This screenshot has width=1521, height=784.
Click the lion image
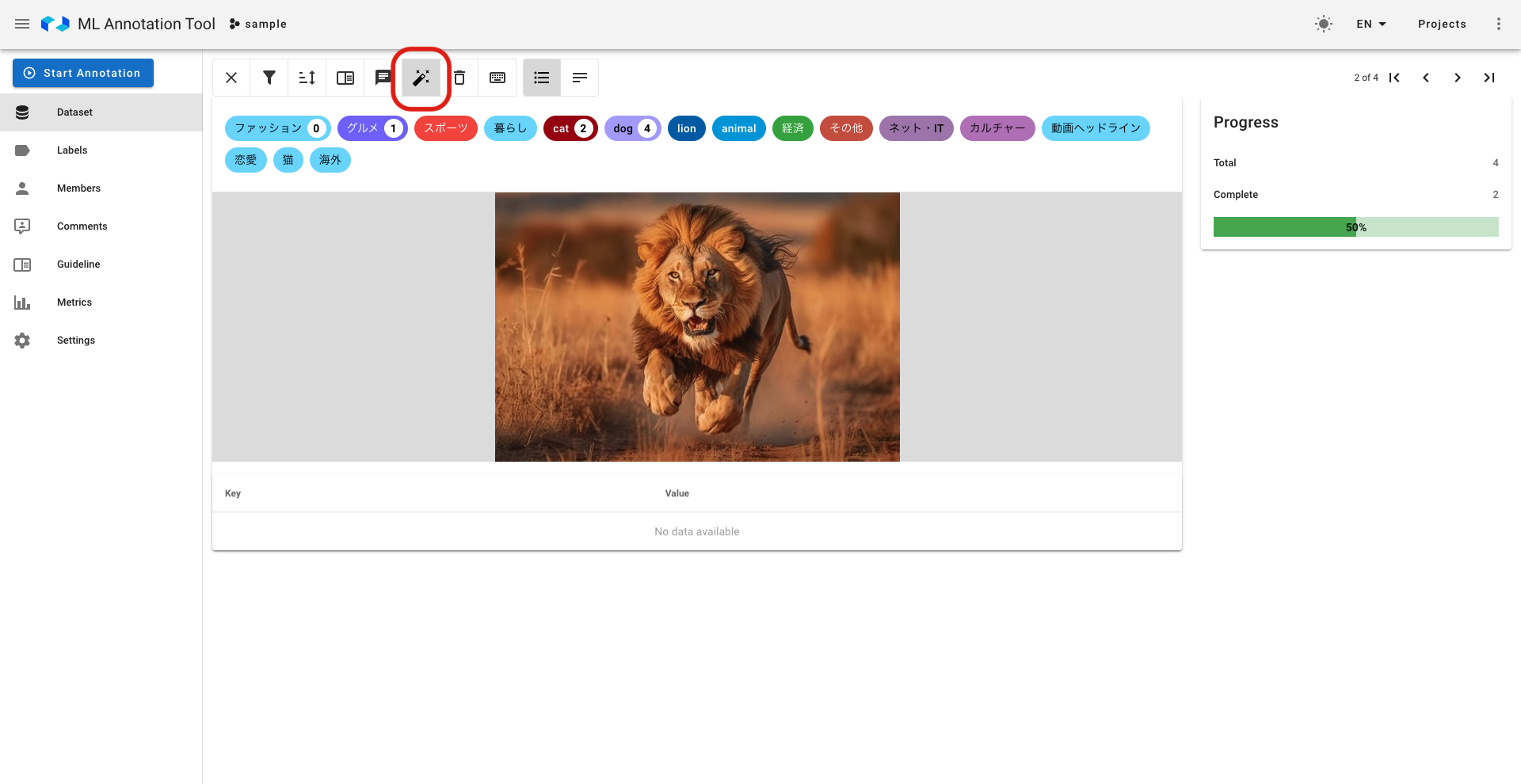click(697, 327)
